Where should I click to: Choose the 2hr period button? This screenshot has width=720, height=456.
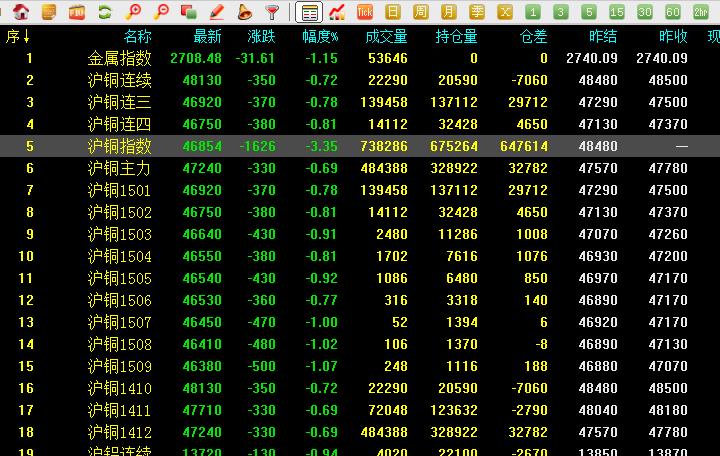pyautogui.click(x=701, y=12)
